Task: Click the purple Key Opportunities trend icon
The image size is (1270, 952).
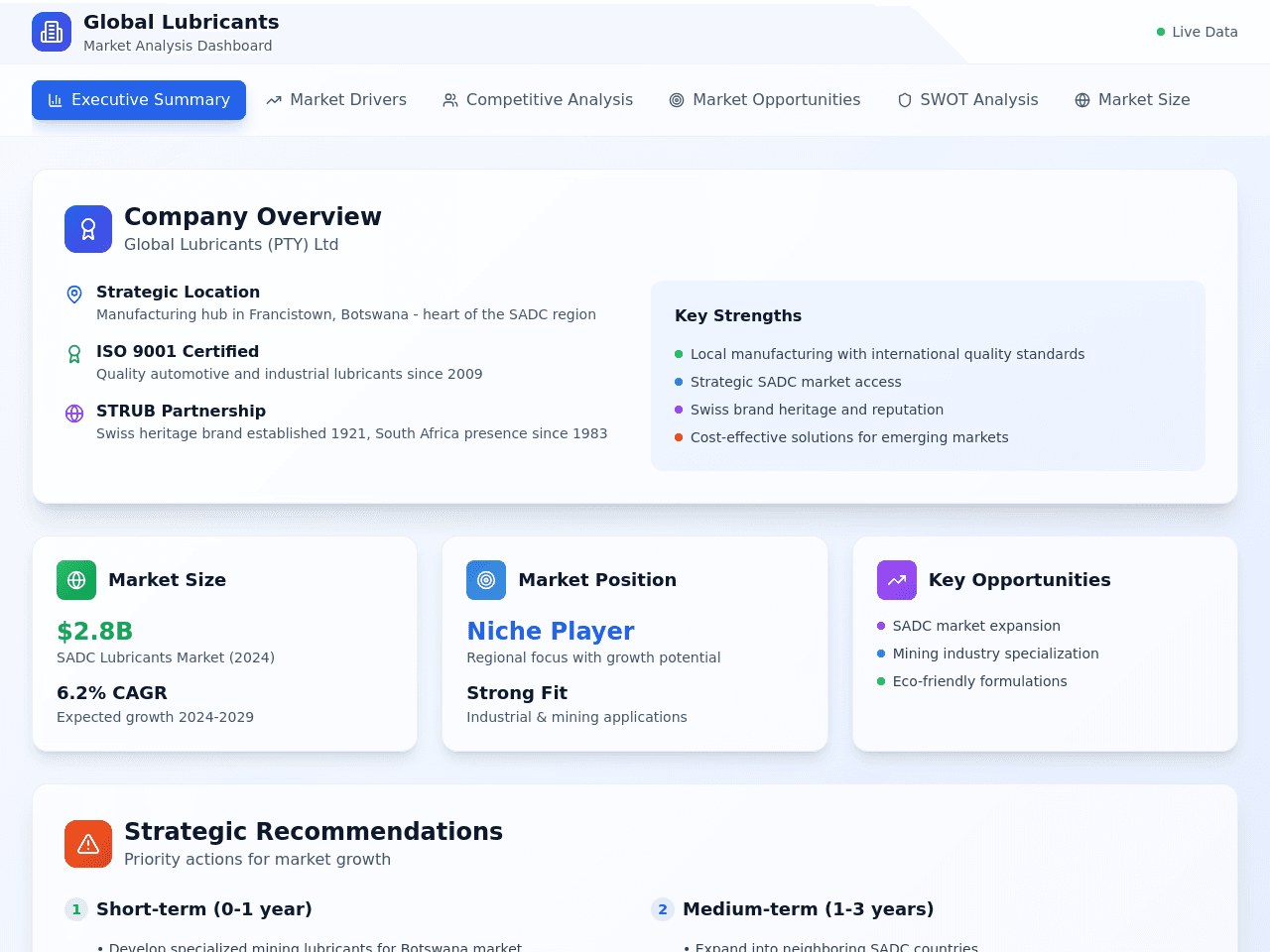Action: pyautogui.click(x=897, y=580)
